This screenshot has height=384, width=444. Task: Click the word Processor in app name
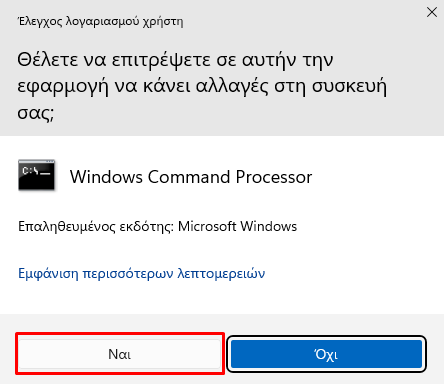[274, 177]
